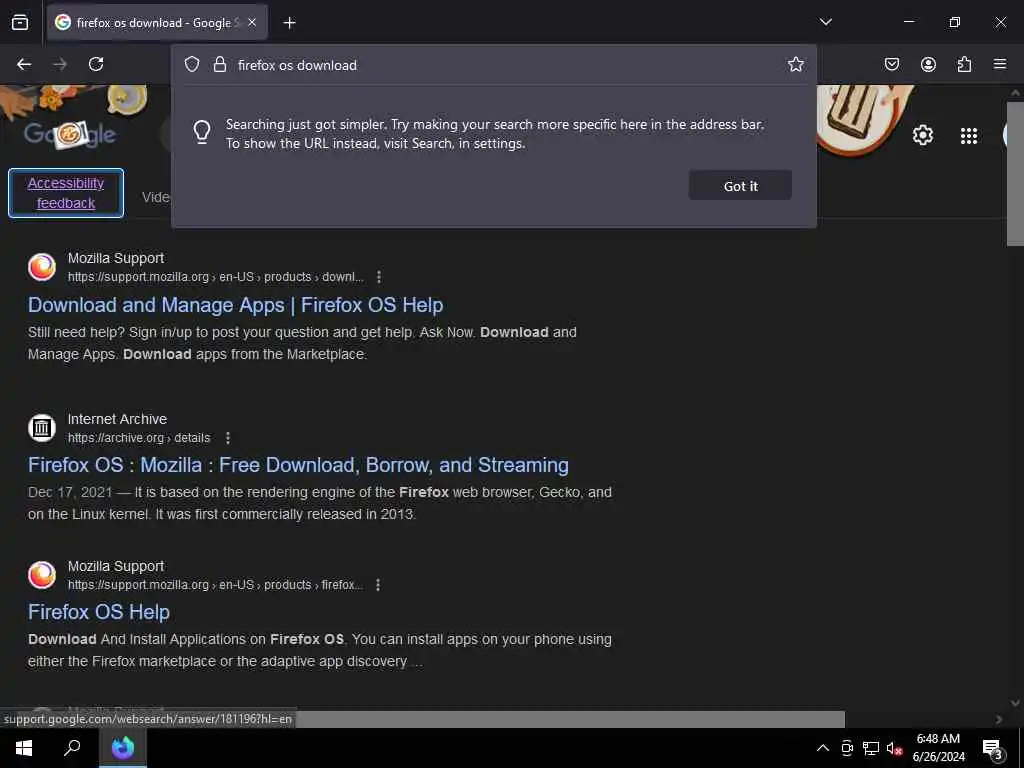Open Save to Pocket icon
The image size is (1024, 768).
[x=891, y=64]
